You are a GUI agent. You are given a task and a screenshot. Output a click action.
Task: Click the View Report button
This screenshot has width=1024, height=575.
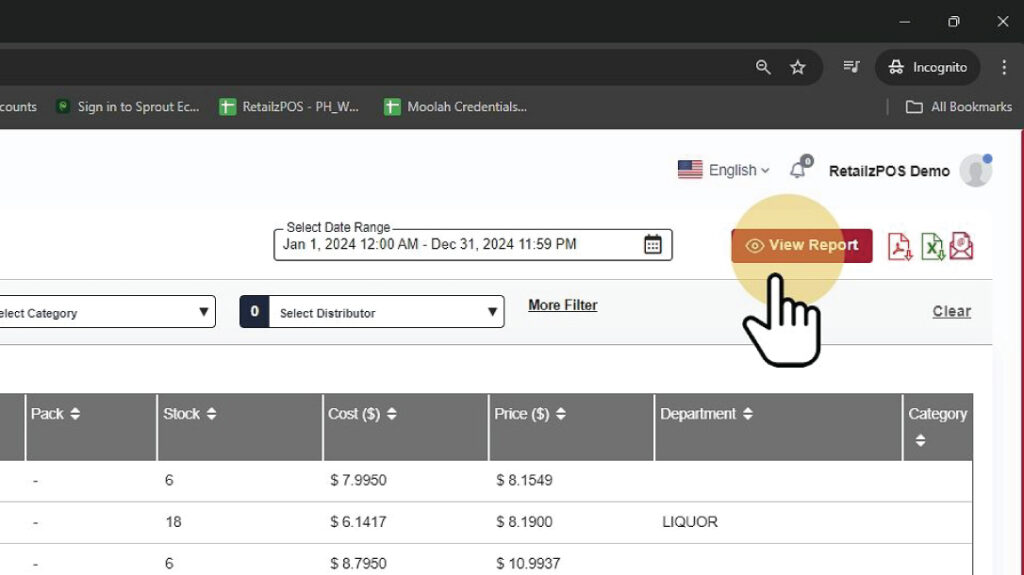pyautogui.click(x=801, y=245)
